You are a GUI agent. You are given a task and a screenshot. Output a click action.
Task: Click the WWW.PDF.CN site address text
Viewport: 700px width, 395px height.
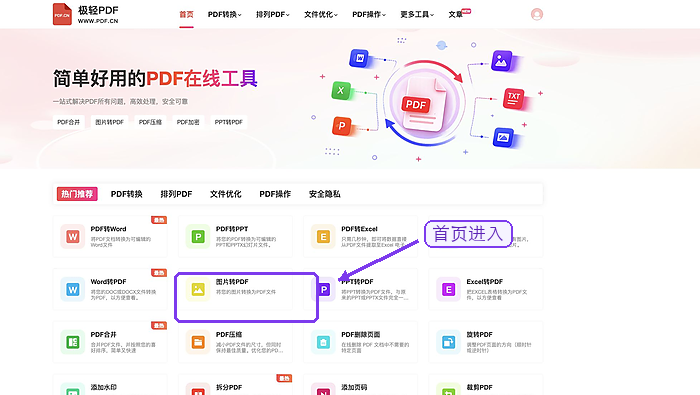point(98,21)
